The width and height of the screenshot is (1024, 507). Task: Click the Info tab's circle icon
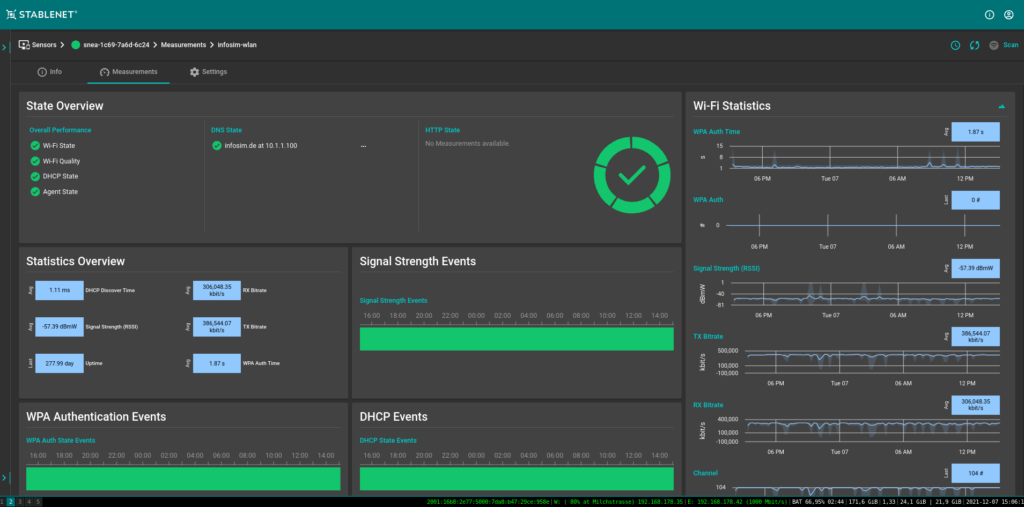[x=42, y=72]
